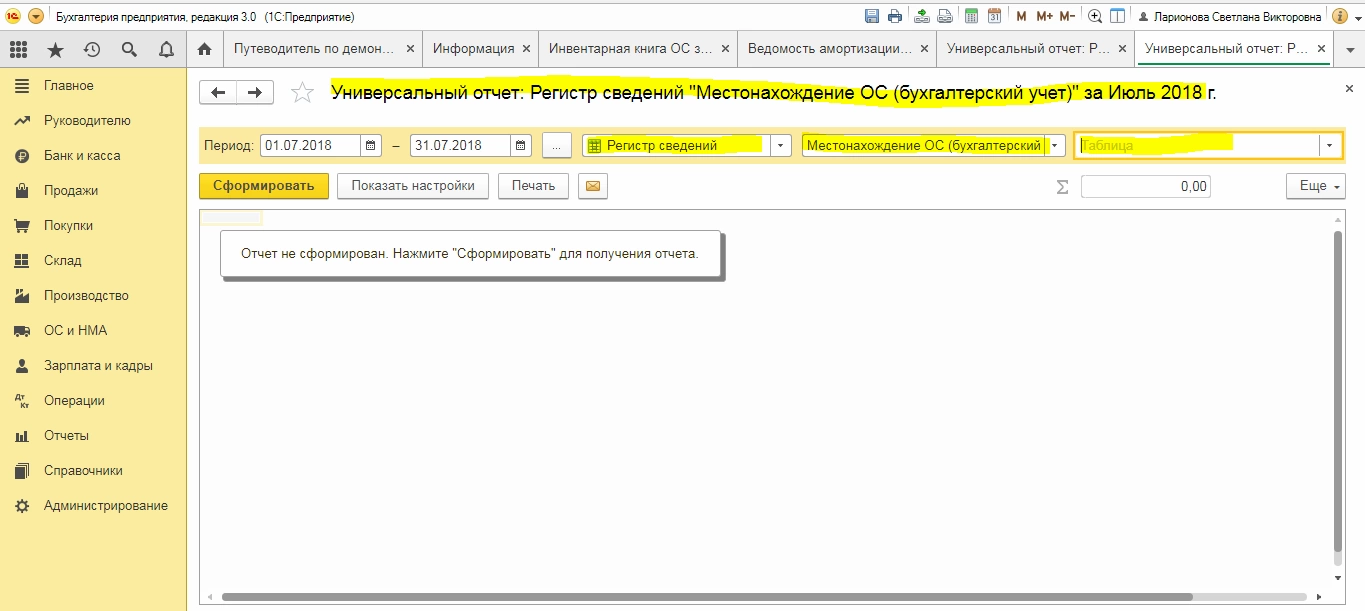Open the ОС и НМА section
1365x611 pixels.
coord(93,331)
